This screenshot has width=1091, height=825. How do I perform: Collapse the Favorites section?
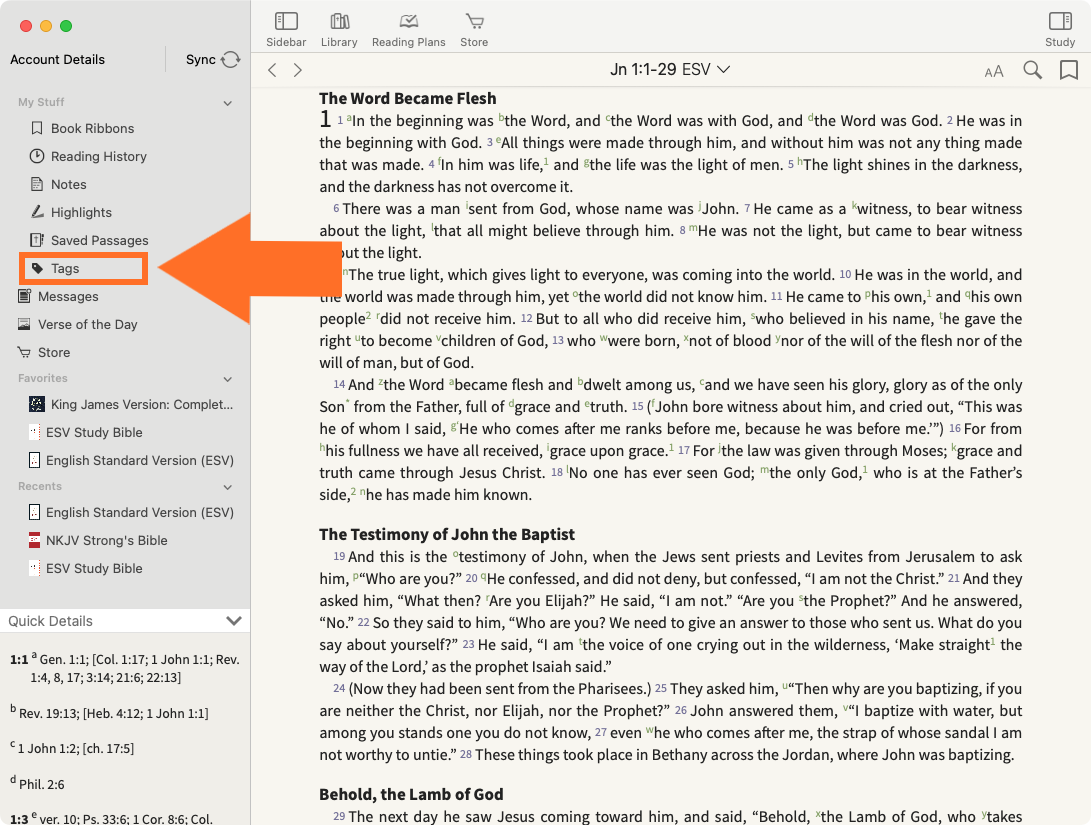[x=228, y=379]
